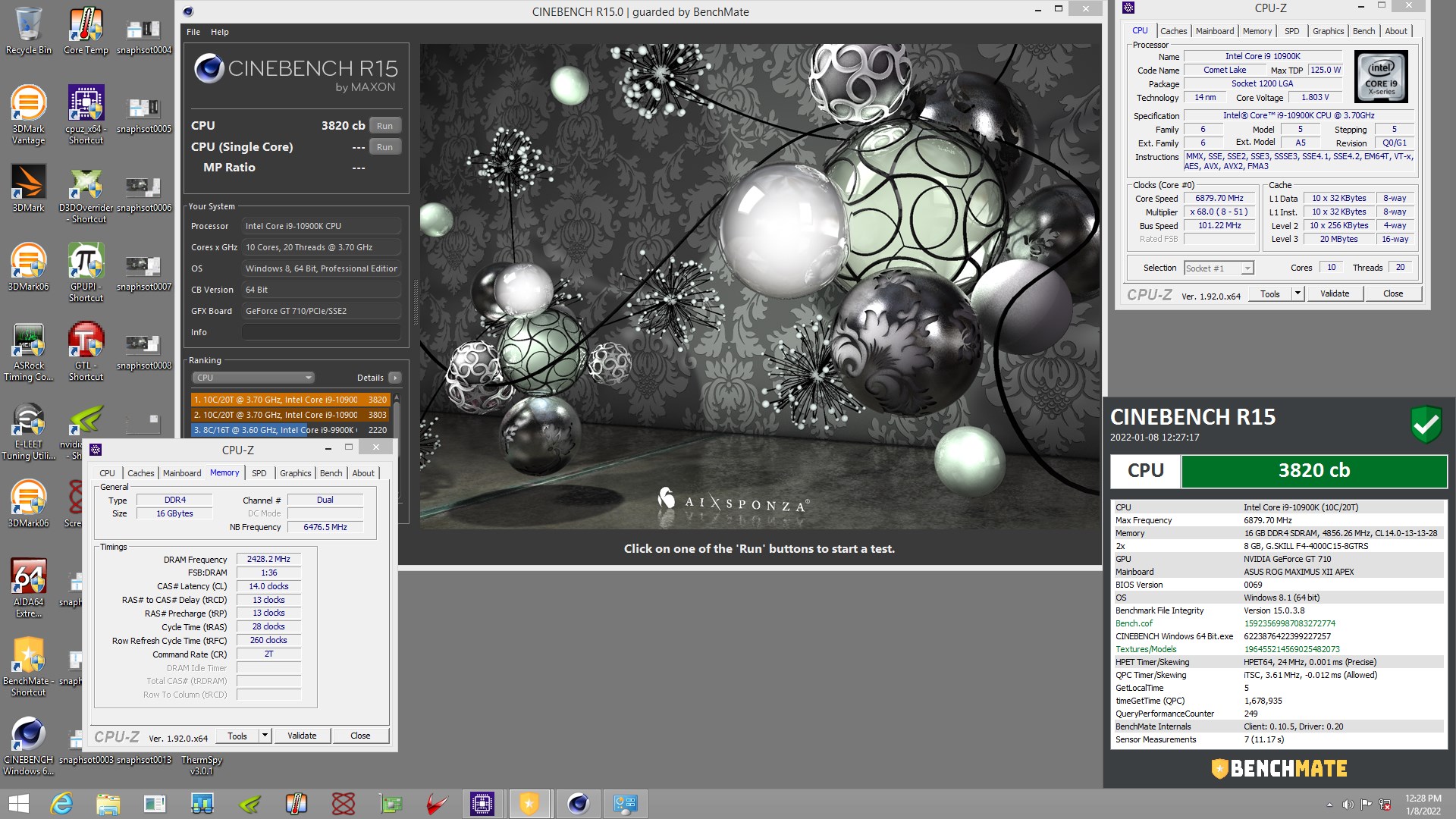The image size is (1456, 819).
Task: Click Close button in top CPU-Z window
Action: 1393,294
